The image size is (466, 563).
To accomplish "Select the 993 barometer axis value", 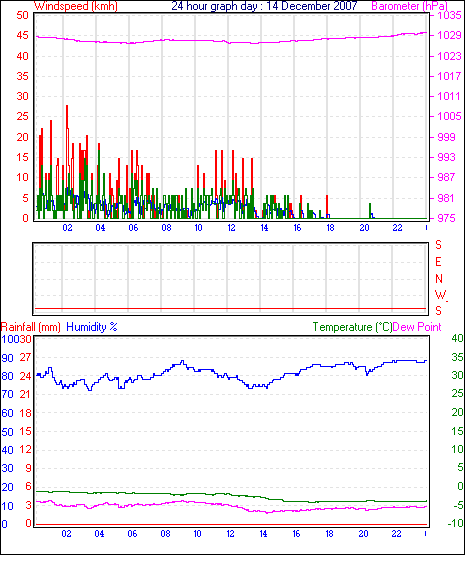I will click(446, 157).
